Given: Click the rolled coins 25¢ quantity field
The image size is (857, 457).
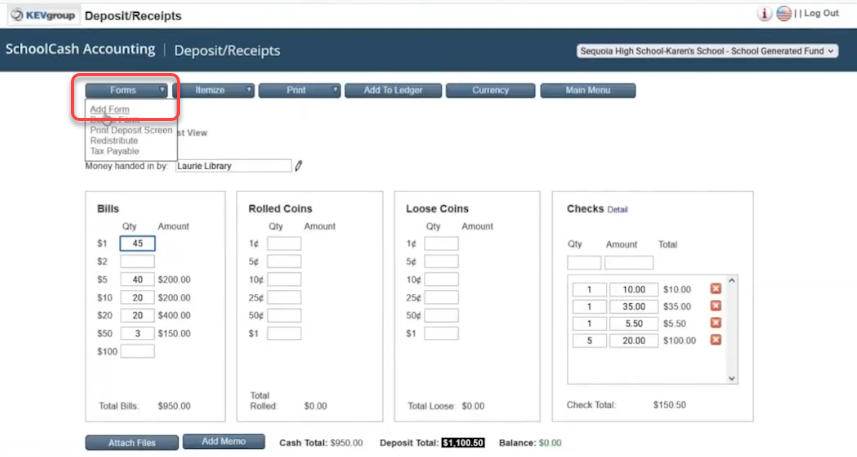Looking at the screenshot, I should 284,297.
